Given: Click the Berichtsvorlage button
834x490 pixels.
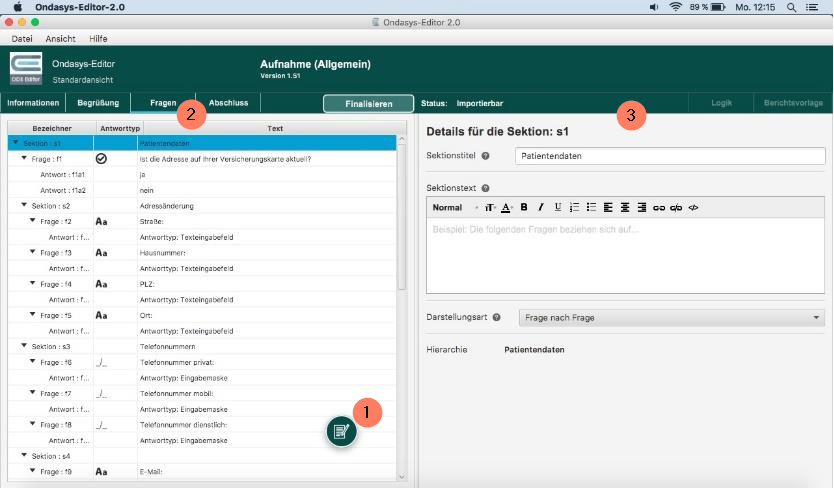Looking at the screenshot, I should point(793,103).
